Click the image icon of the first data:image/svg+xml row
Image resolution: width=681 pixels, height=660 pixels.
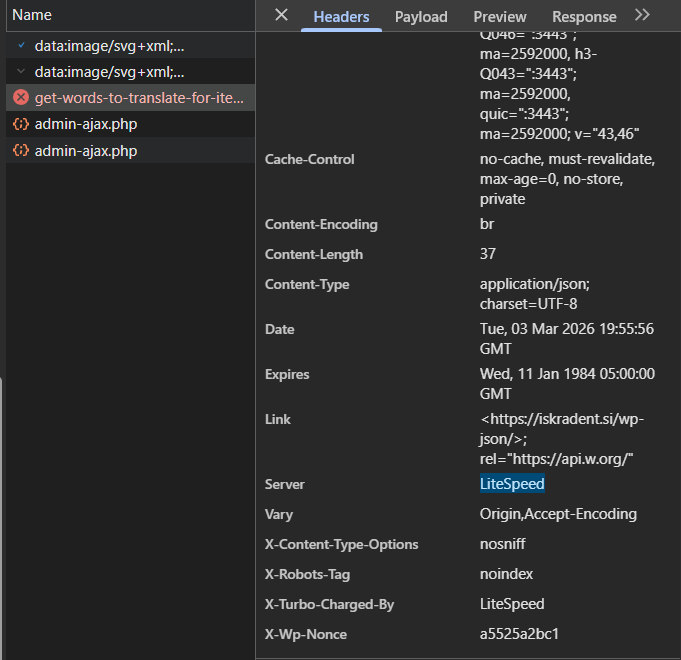(x=21, y=46)
